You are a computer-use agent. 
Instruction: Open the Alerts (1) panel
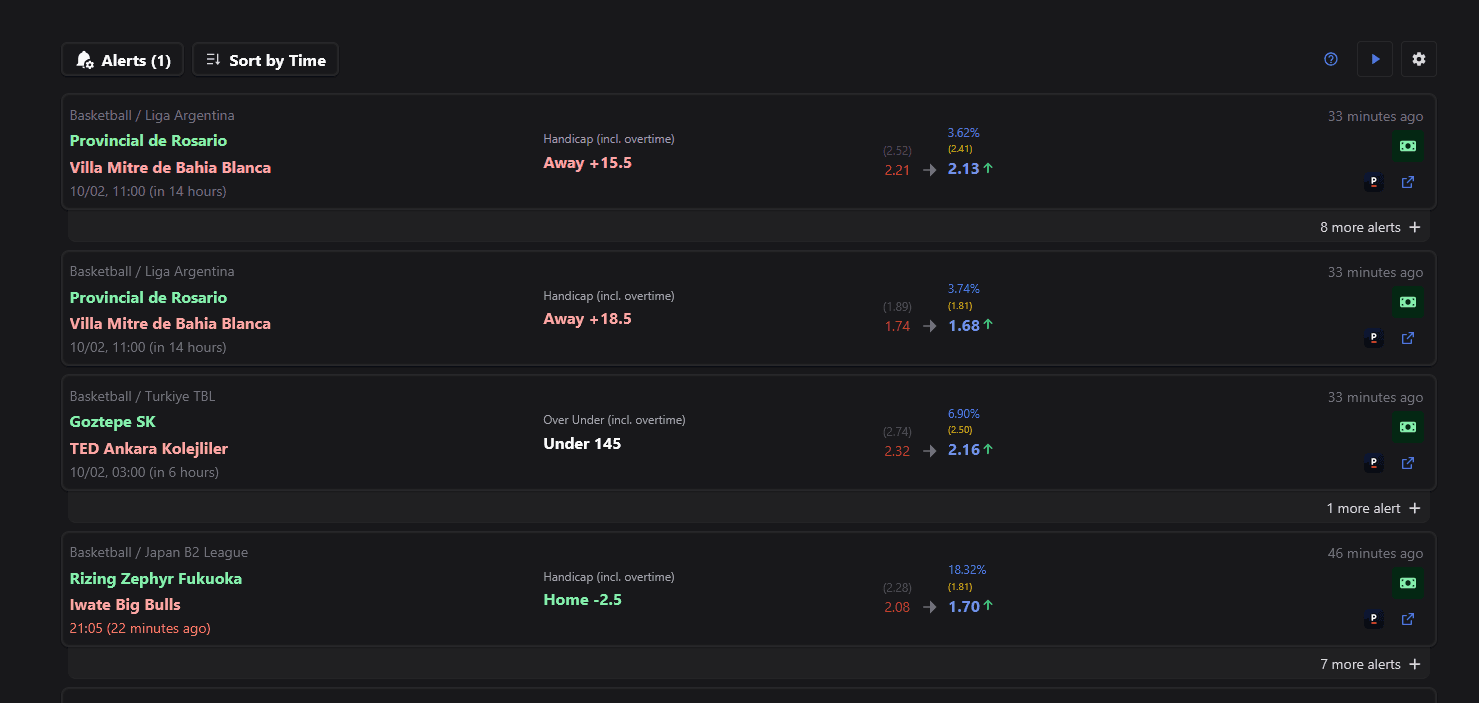[122, 59]
